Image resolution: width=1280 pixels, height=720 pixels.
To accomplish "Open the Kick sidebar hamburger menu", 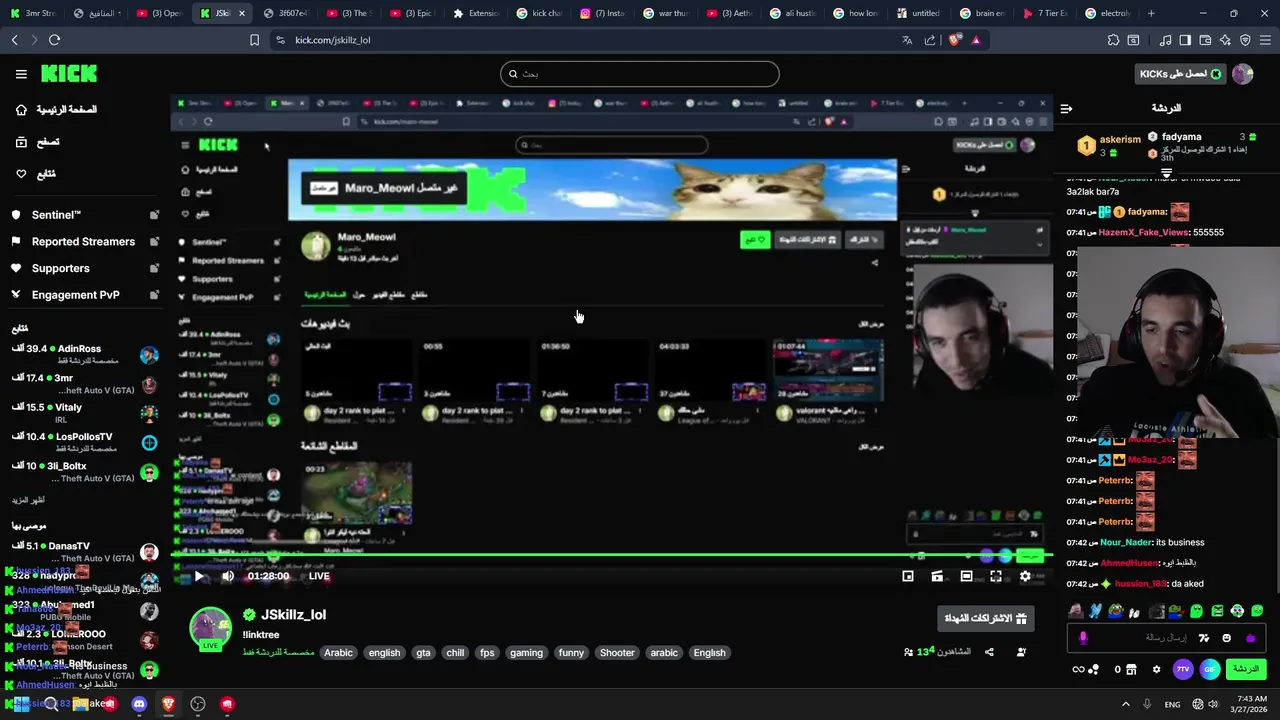I will (21, 74).
